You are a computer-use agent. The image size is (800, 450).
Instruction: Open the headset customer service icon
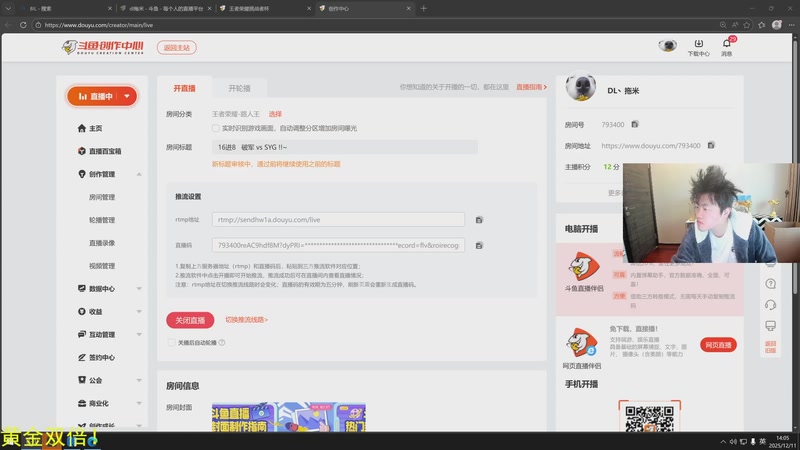pyautogui.click(x=770, y=305)
